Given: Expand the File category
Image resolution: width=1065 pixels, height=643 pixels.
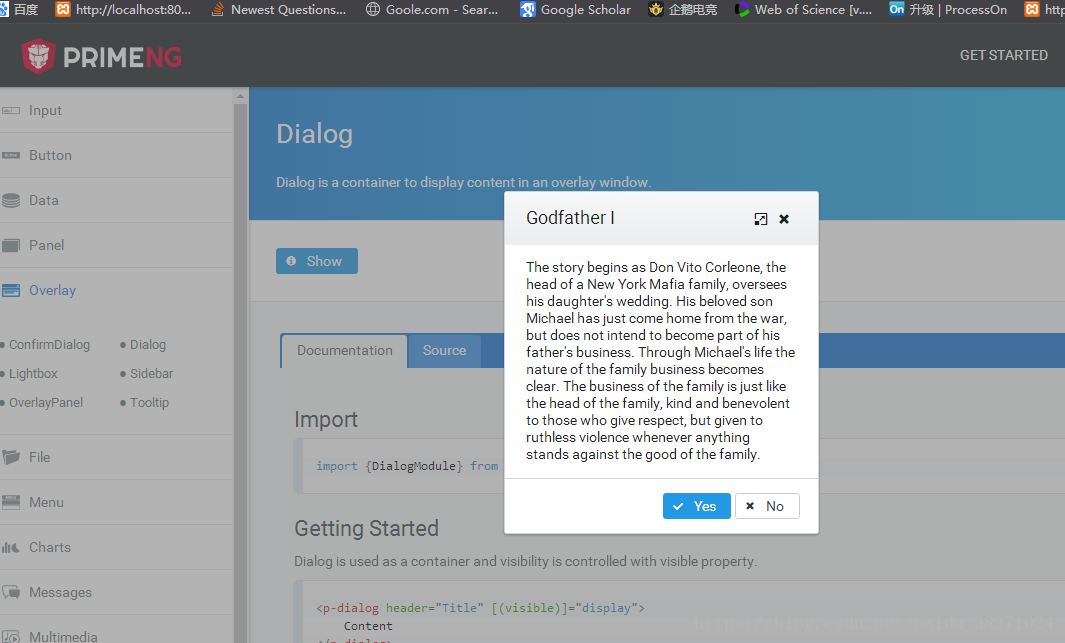Looking at the screenshot, I should pos(116,457).
